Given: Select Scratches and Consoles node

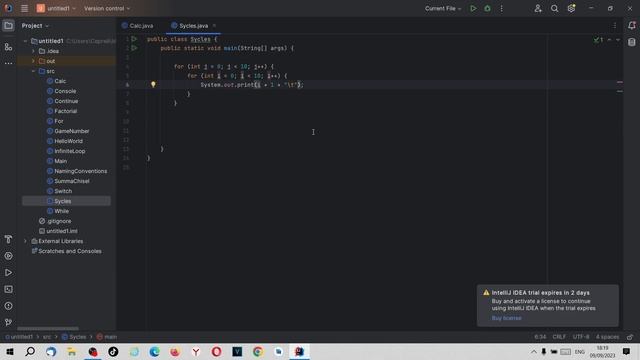Looking at the screenshot, I should click(x=70, y=251).
